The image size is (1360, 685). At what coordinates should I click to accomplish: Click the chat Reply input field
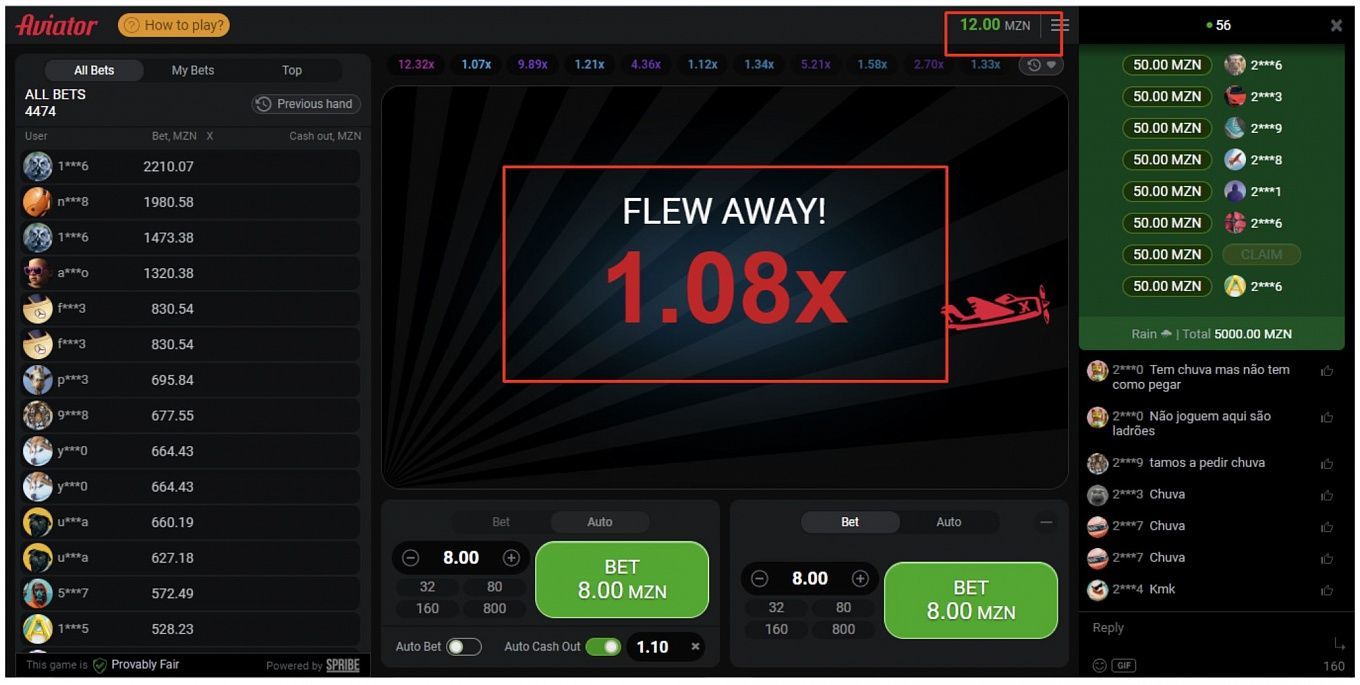(x=1205, y=629)
